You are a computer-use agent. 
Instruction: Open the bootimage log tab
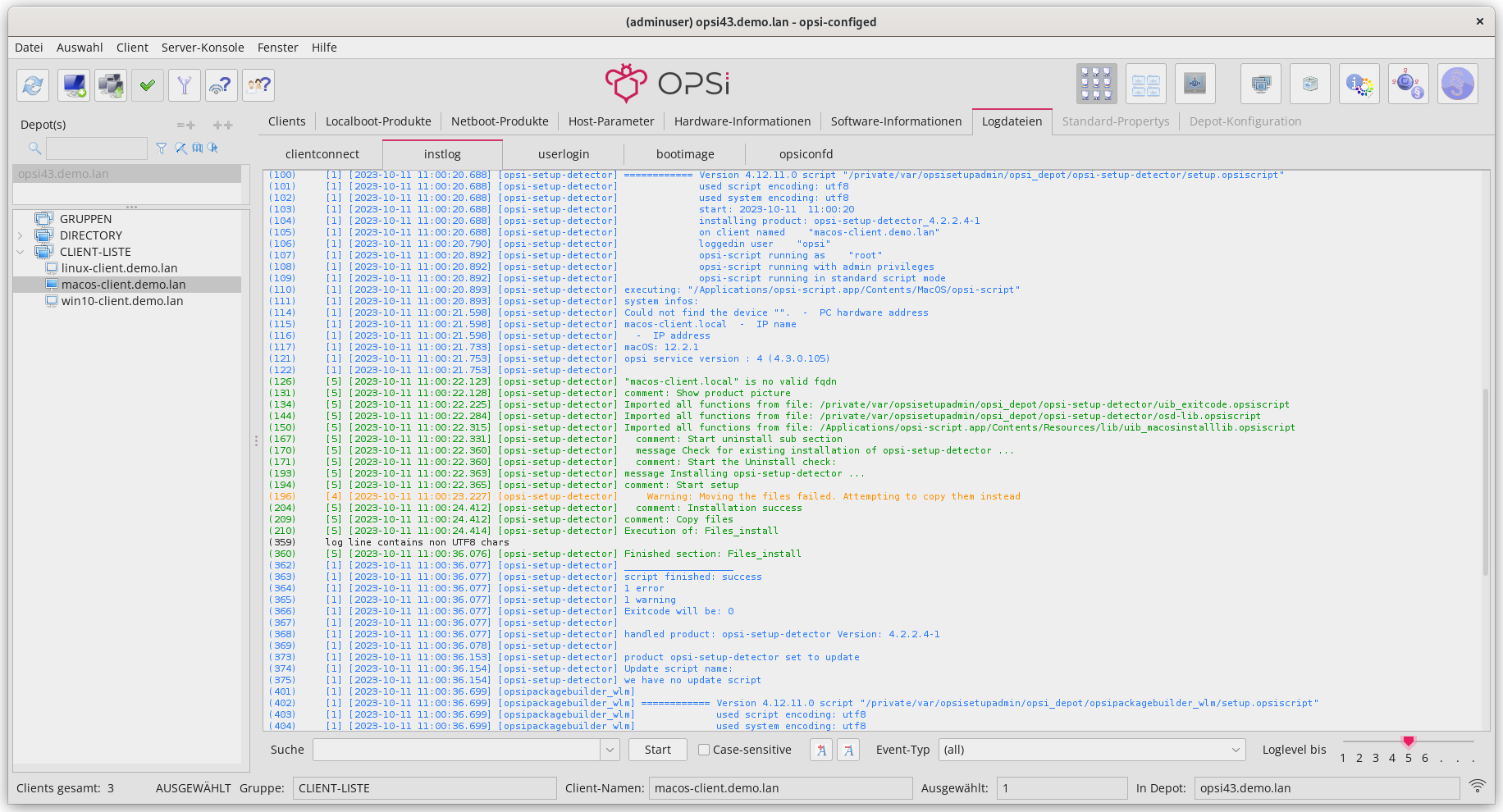click(685, 154)
